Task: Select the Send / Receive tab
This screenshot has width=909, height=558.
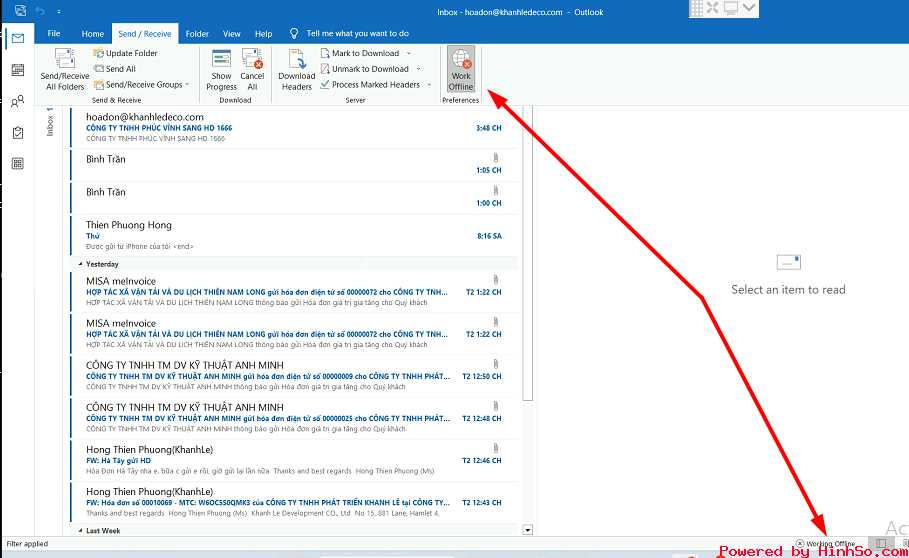Action: [x=145, y=34]
